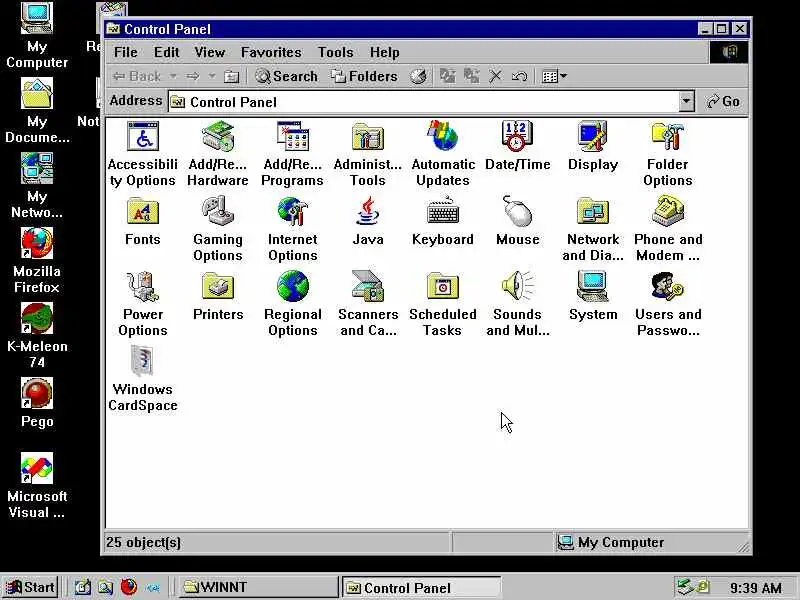Select Regional Options icon

point(293,286)
